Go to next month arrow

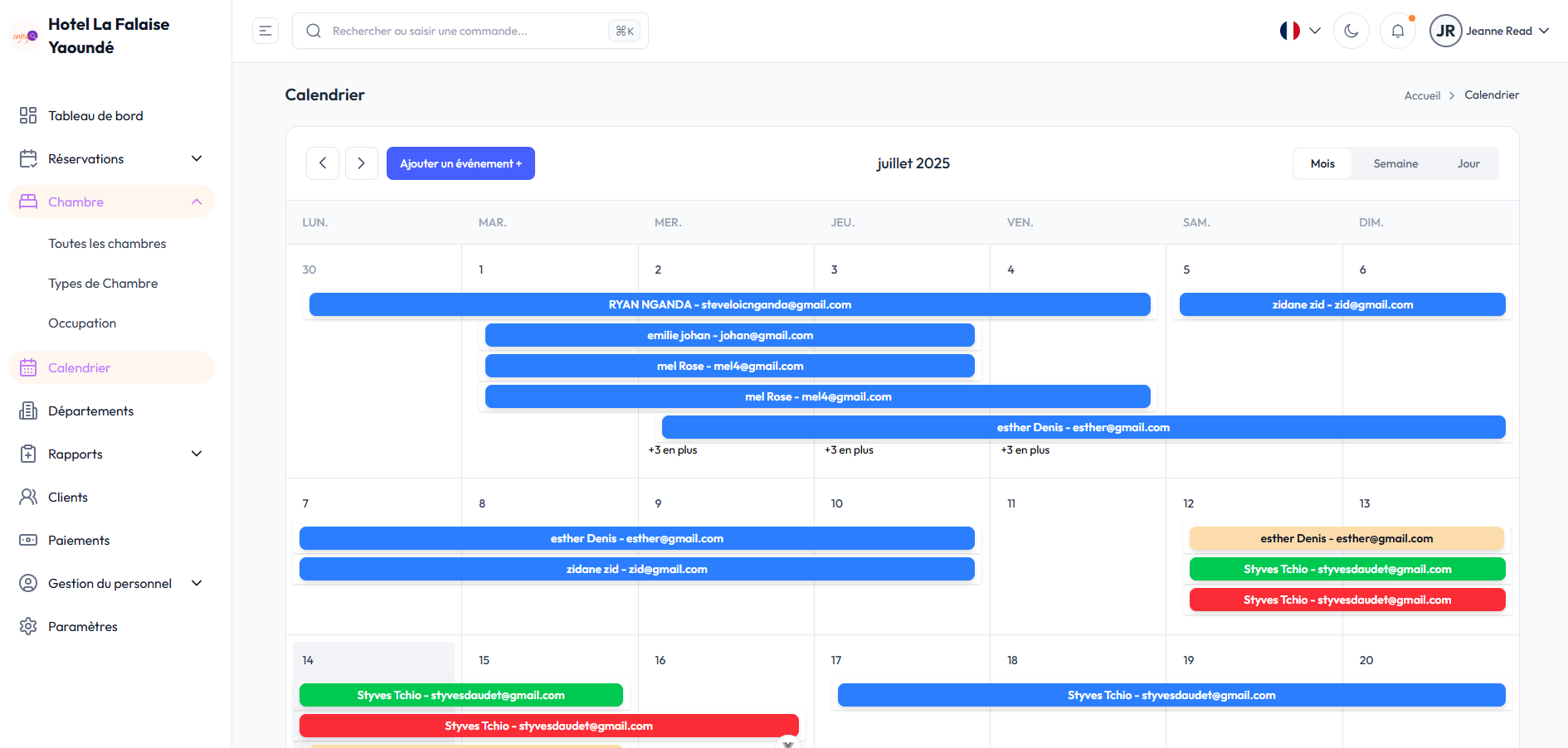pyautogui.click(x=361, y=163)
